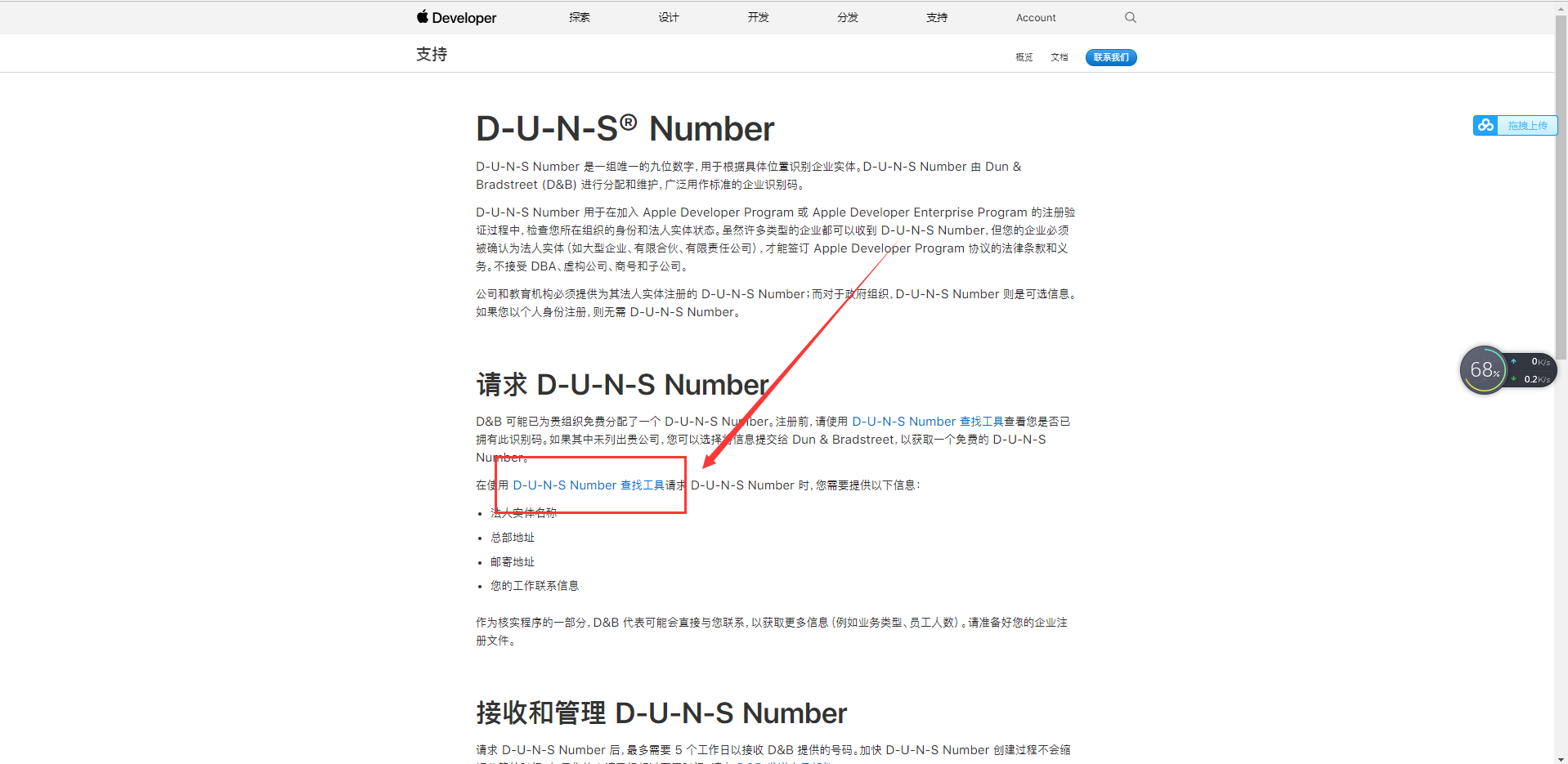Click the Apple Developer logo
The image size is (1568, 764).
point(456,17)
